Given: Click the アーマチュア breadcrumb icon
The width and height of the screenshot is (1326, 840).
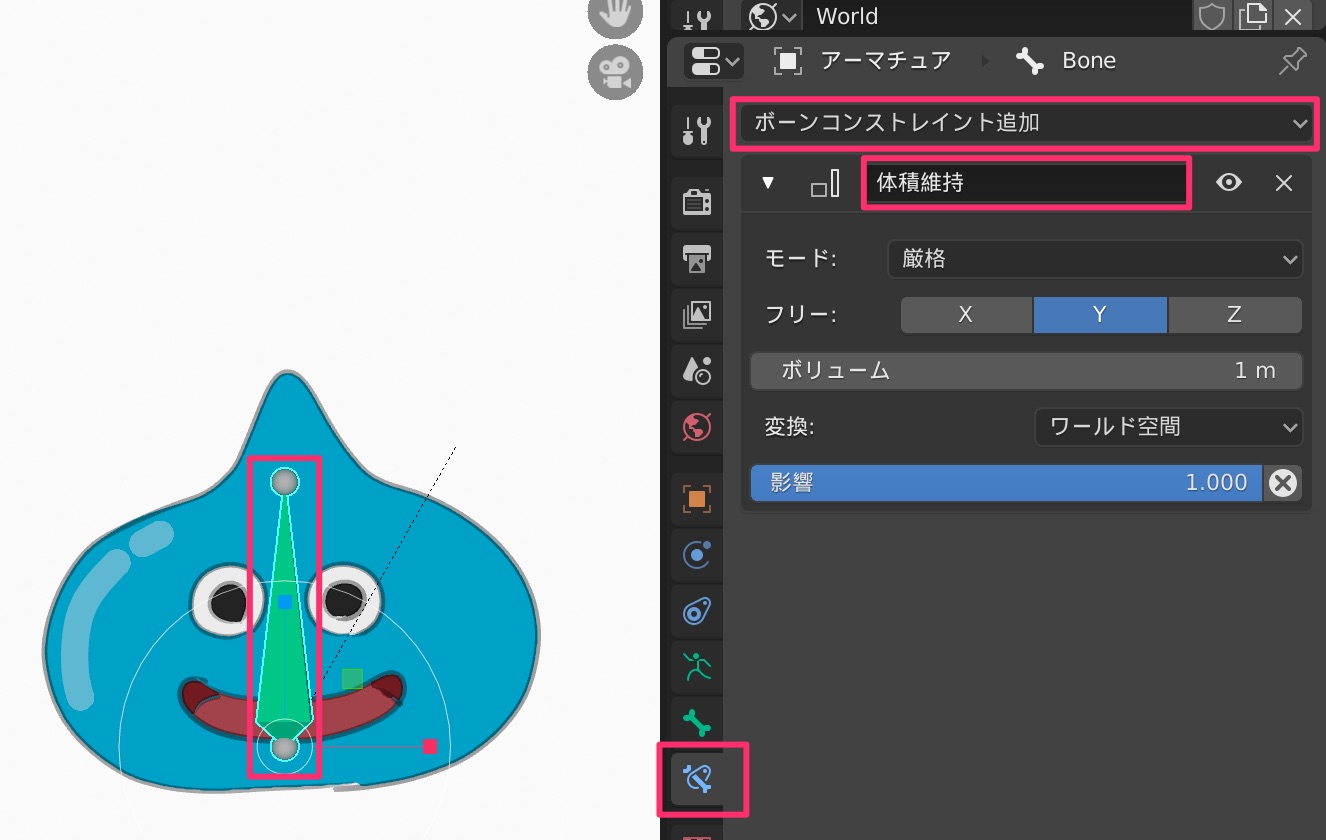Looking at the screenshot, I should pyautogui.click(x=788, y=61).
